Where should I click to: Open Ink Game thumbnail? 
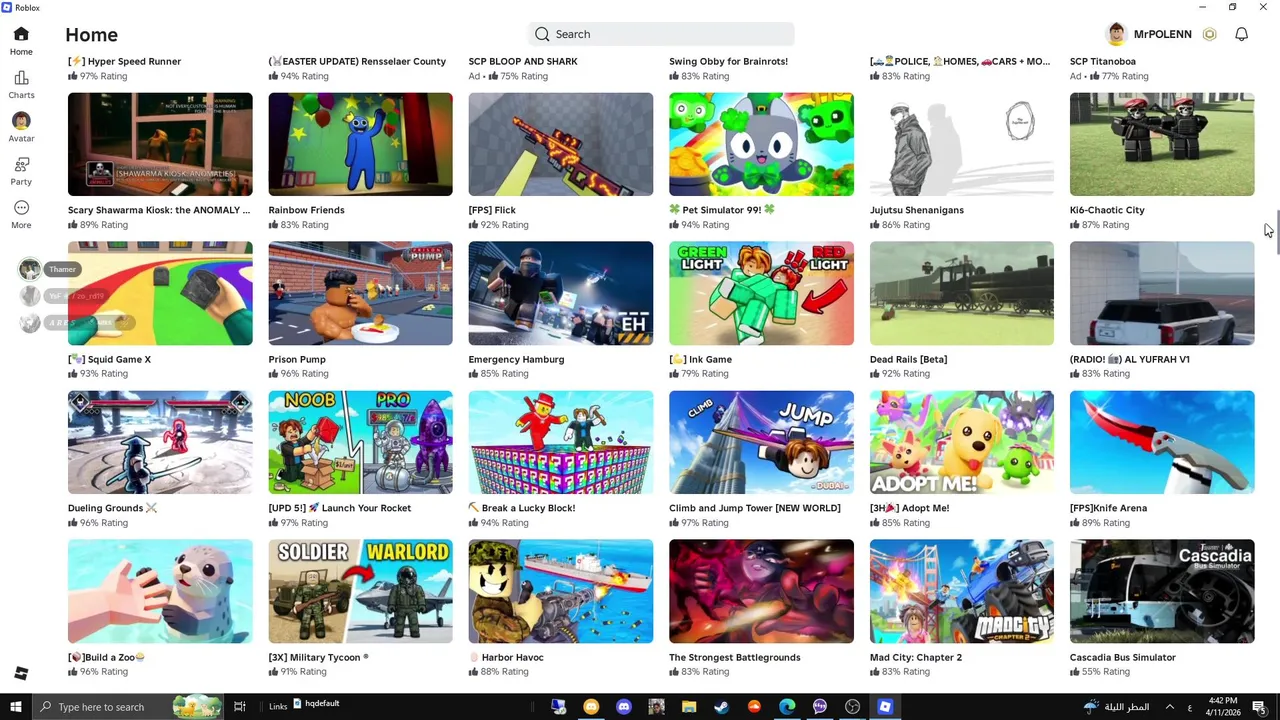761,293
